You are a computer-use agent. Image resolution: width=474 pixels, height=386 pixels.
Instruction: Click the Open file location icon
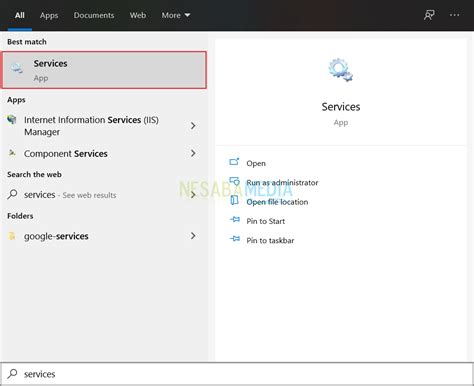[x=234, y=200]
